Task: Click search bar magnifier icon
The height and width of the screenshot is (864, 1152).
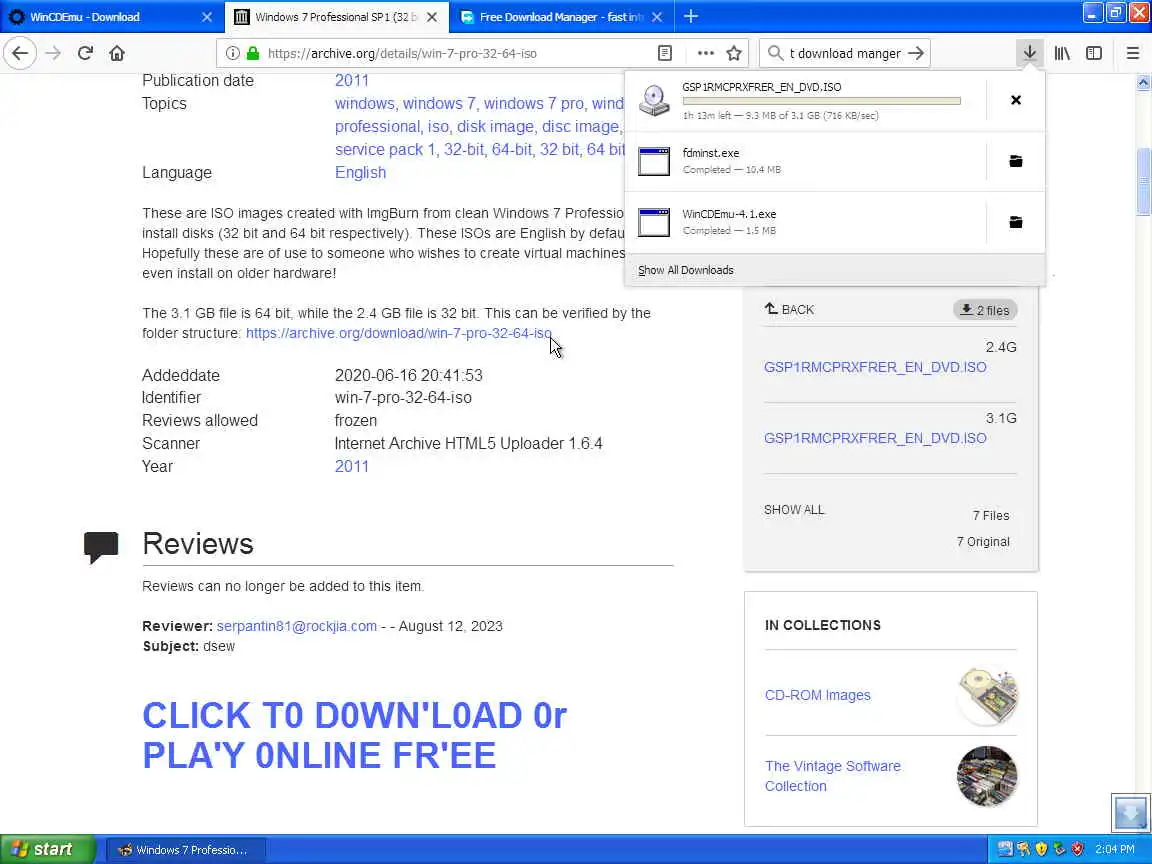Action: pos(774,53)
